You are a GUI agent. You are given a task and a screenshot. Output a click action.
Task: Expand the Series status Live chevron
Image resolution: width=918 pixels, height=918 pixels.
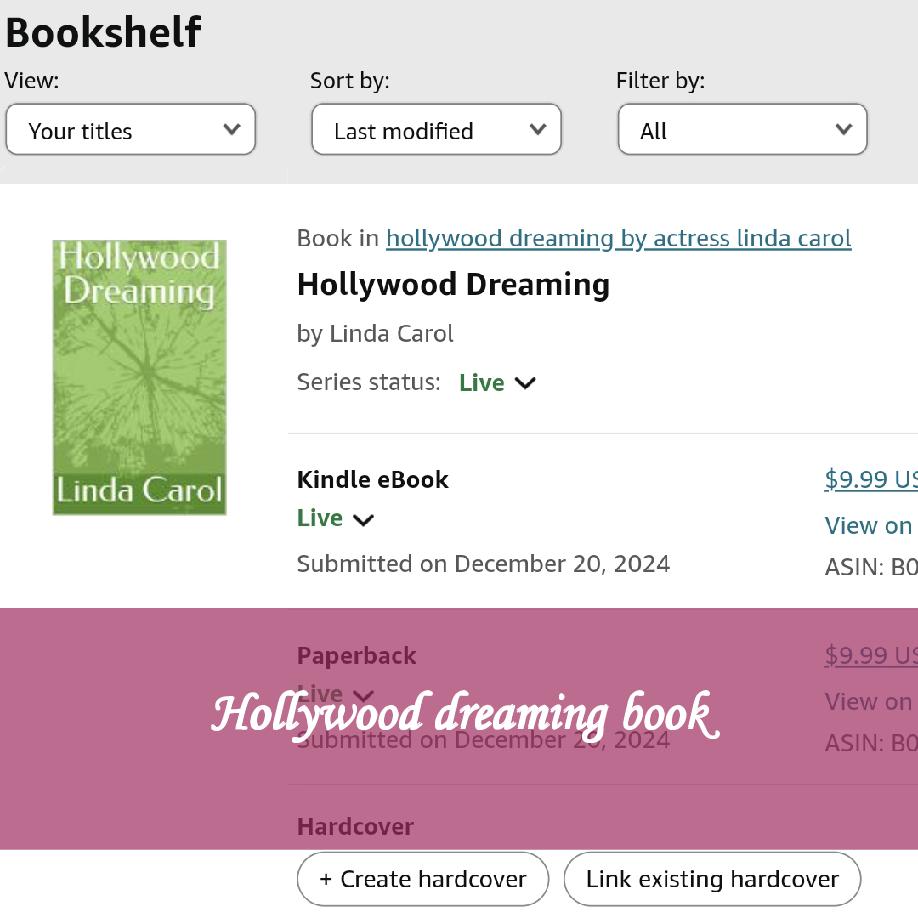pyautogui.click(x=525, y=383)
